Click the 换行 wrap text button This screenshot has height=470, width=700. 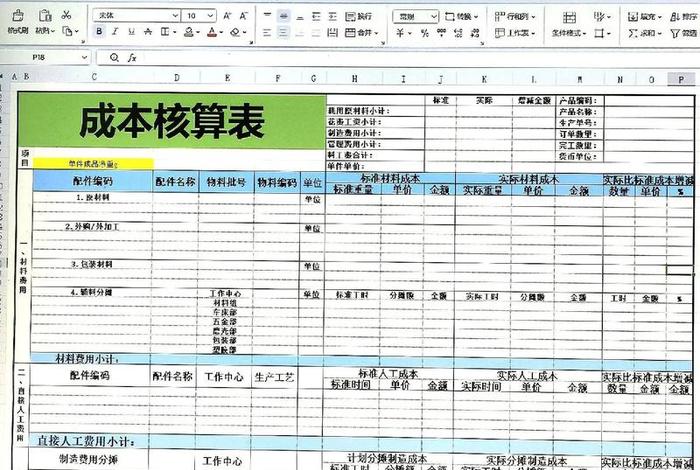pyautogui.click(x=358, y=17)
